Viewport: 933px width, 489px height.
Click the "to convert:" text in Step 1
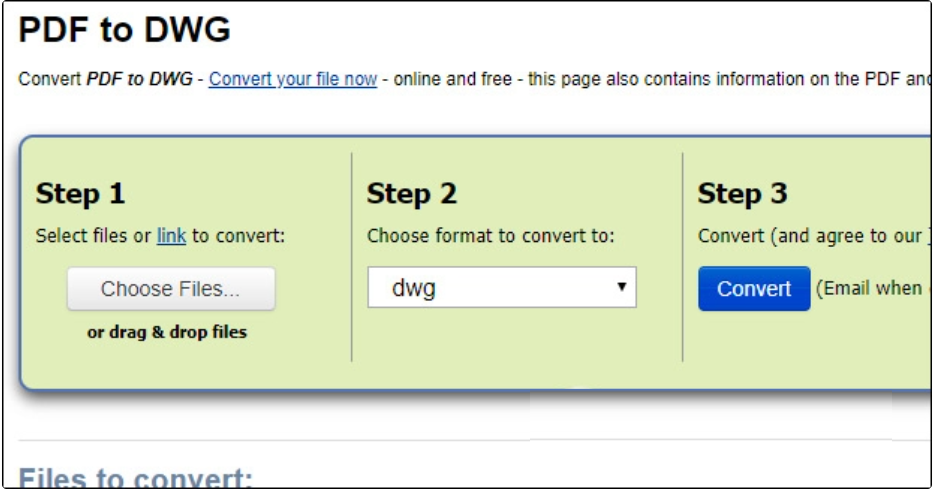[238, 236]
